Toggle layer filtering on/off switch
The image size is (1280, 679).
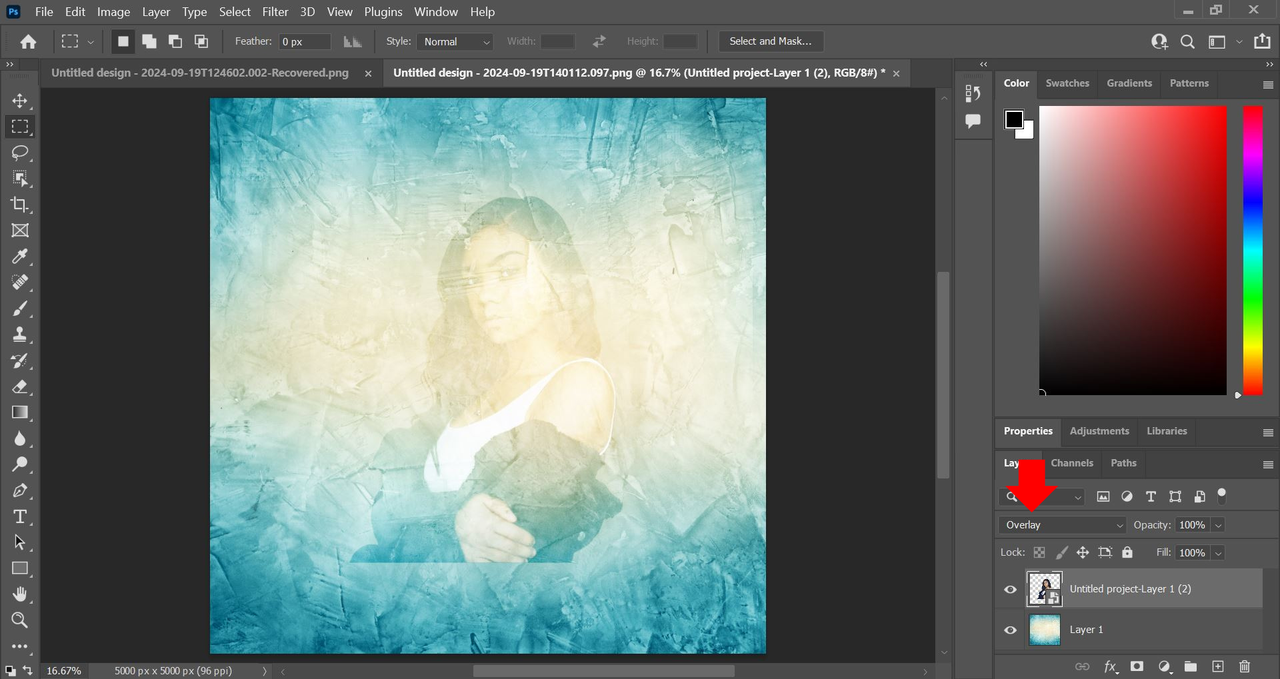point(1221,494)
